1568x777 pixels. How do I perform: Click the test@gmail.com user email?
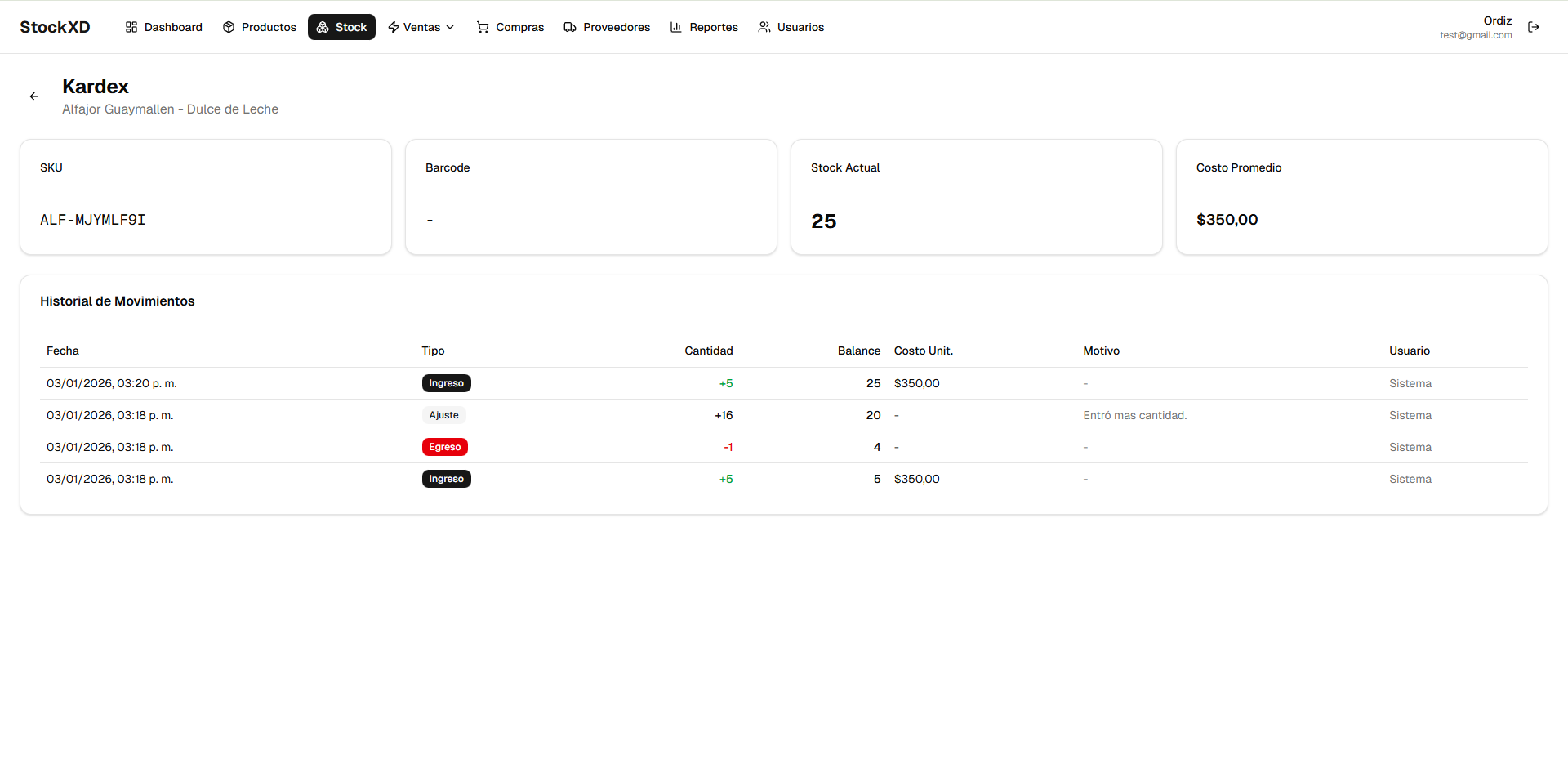(x=1475, y=35)
